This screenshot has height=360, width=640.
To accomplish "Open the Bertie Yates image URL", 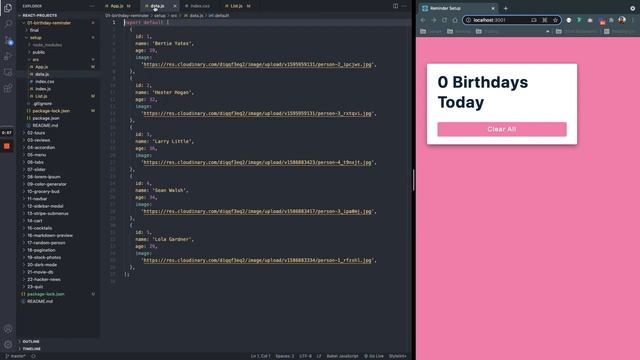I will [x=258, y=64].
